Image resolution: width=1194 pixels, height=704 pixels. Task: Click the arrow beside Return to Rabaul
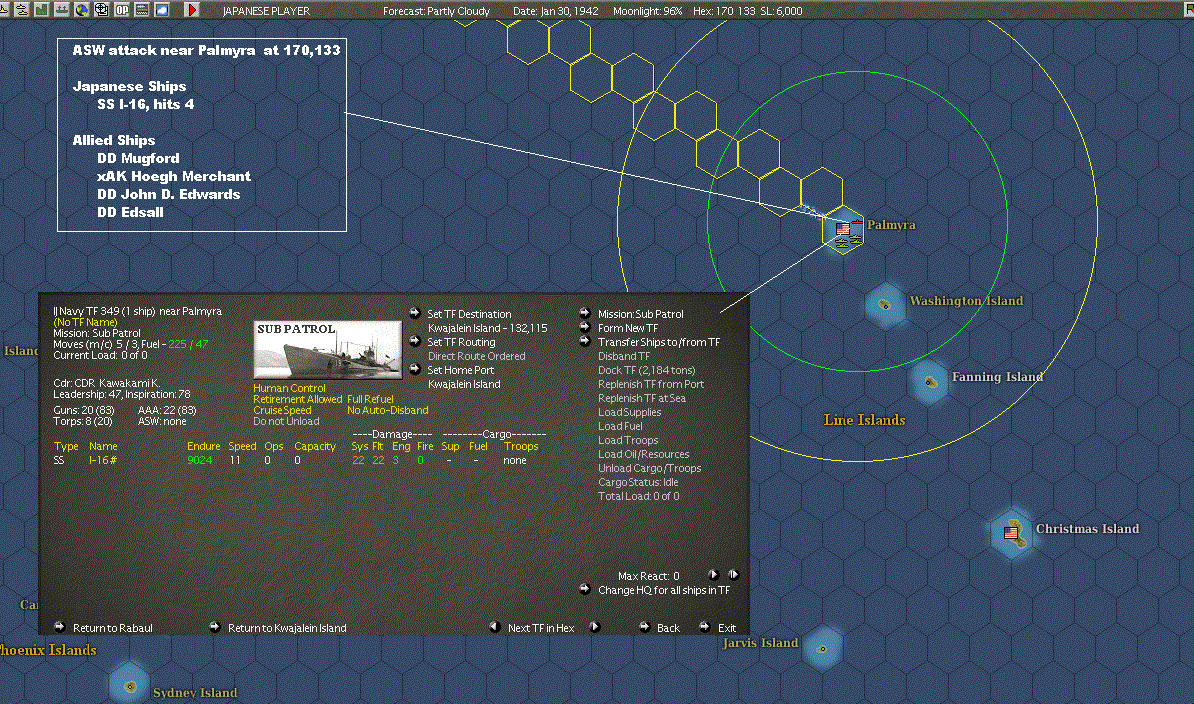click(59, 627)
